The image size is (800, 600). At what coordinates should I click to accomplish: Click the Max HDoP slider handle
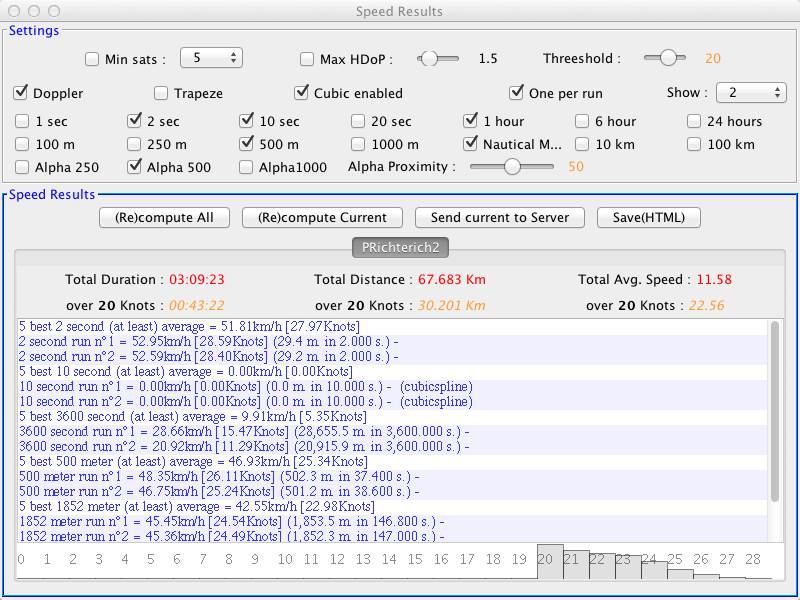[429, 58]
